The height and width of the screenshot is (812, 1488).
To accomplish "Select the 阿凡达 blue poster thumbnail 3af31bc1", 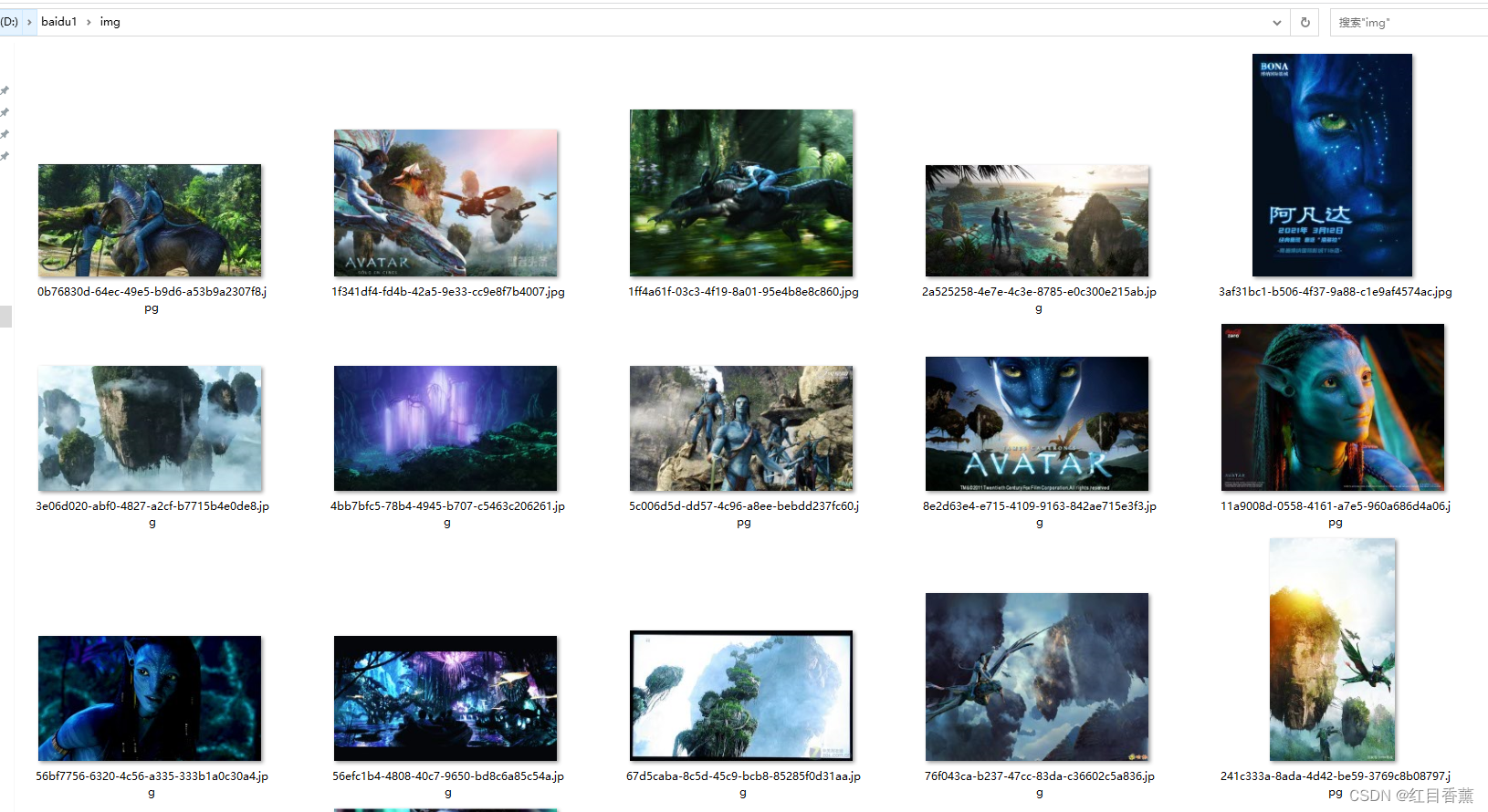I will (1332, 165).
